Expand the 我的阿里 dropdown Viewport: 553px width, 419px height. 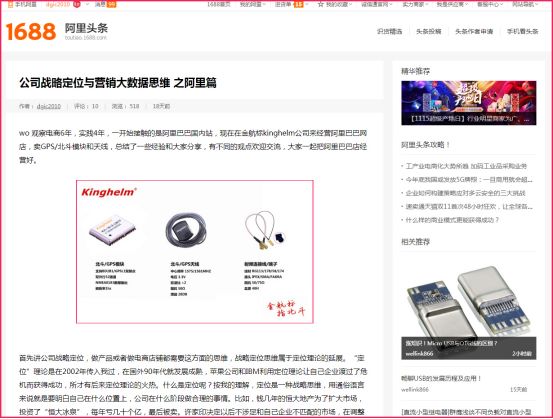click(x=252, y=5)
